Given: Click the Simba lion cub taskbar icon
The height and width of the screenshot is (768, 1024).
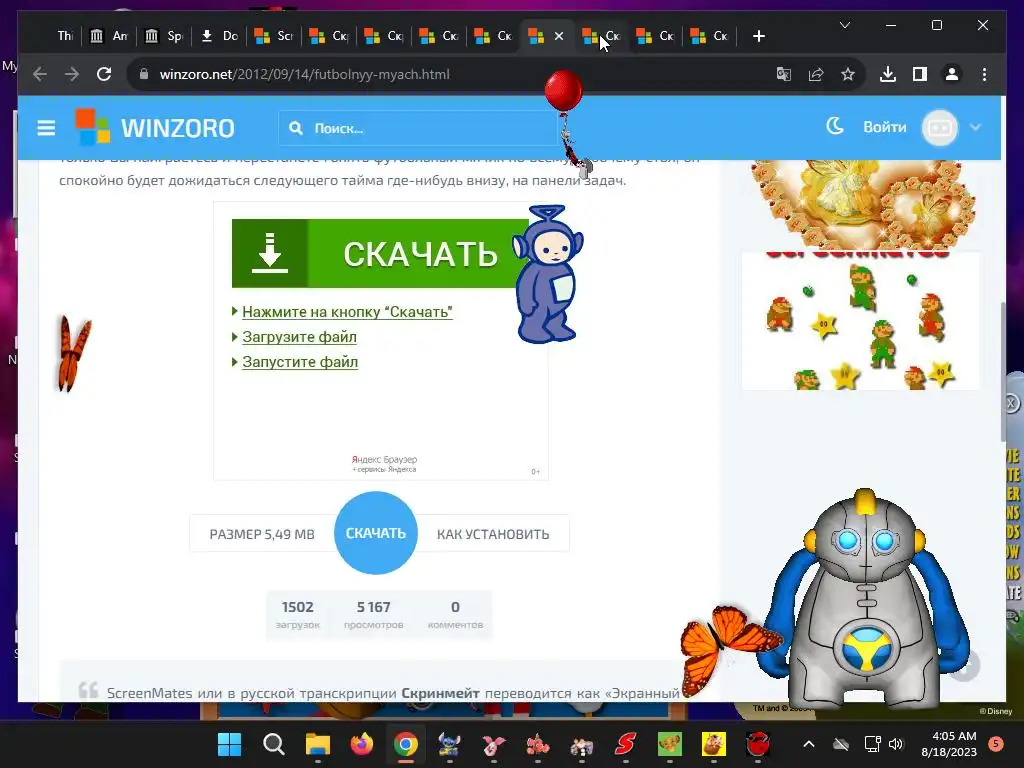Looking at the screenshot, I should click(x=669, y=744).
